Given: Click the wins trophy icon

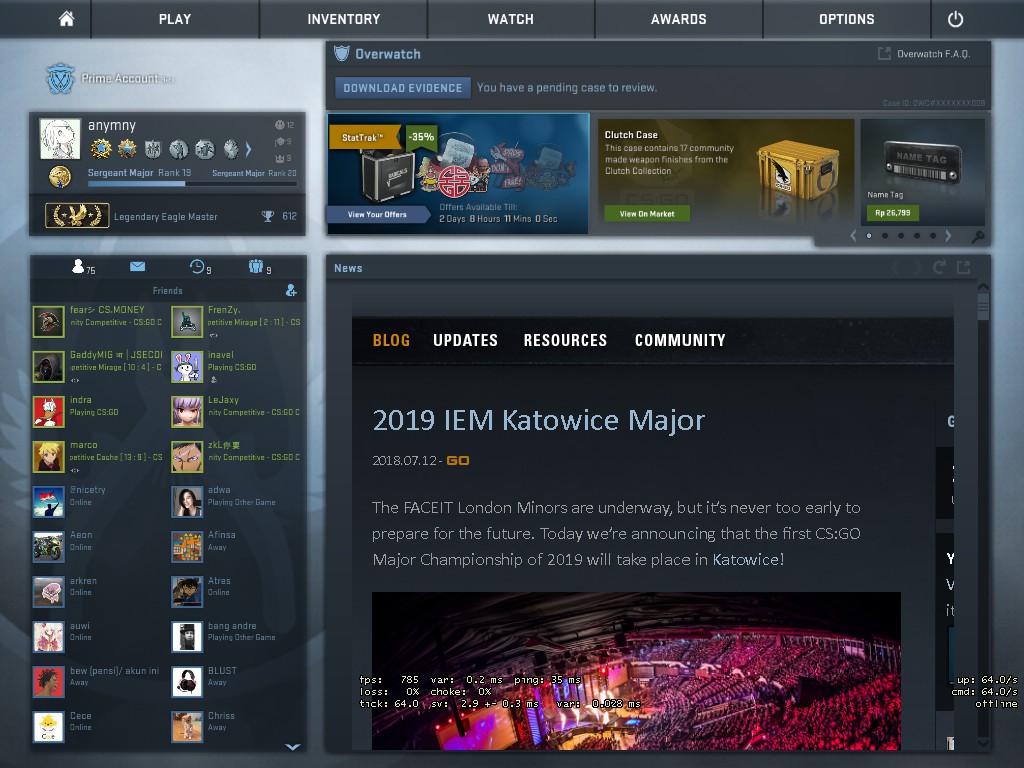Looking at the screenshot, I should (x=268, y=216).
